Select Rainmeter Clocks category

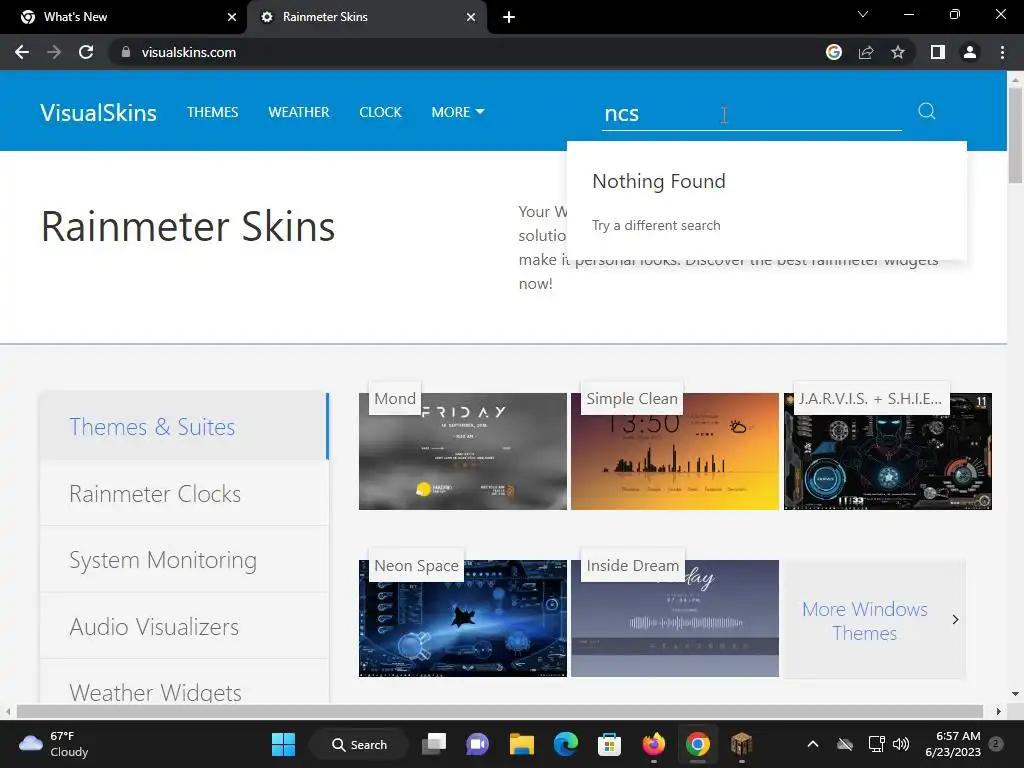pyautogui.click(x=184, y=494)
